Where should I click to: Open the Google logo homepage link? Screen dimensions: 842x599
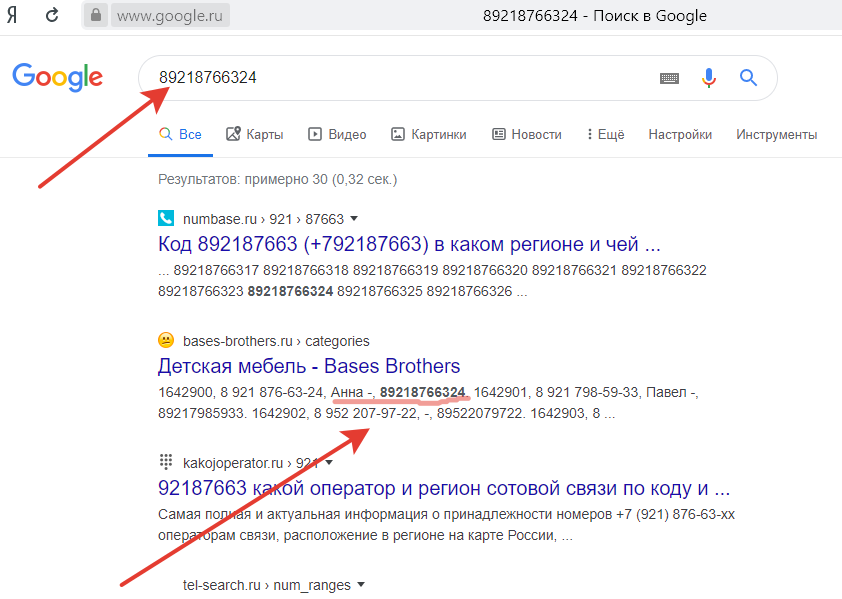point(57,77)
